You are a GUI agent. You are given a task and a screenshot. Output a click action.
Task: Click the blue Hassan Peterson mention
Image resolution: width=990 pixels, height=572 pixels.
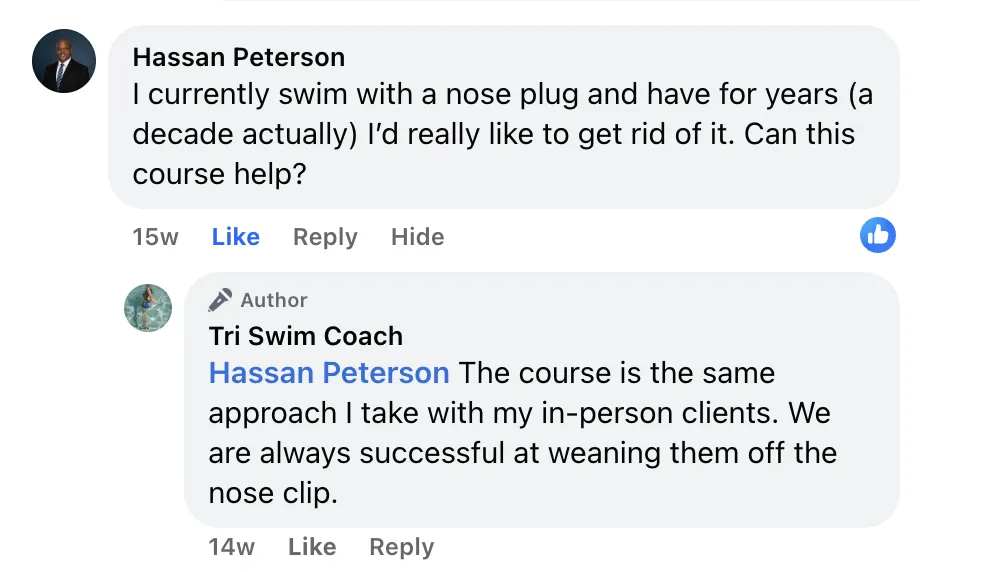click(x=329, y=373)
